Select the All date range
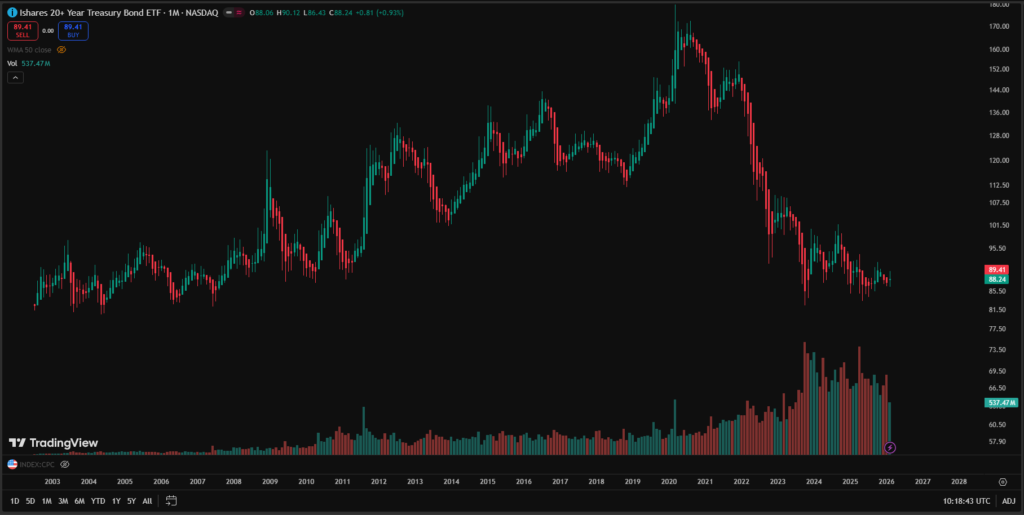The width and height of the screenshot is (1024, 515). pyautogui.click(x=147, y=501)
